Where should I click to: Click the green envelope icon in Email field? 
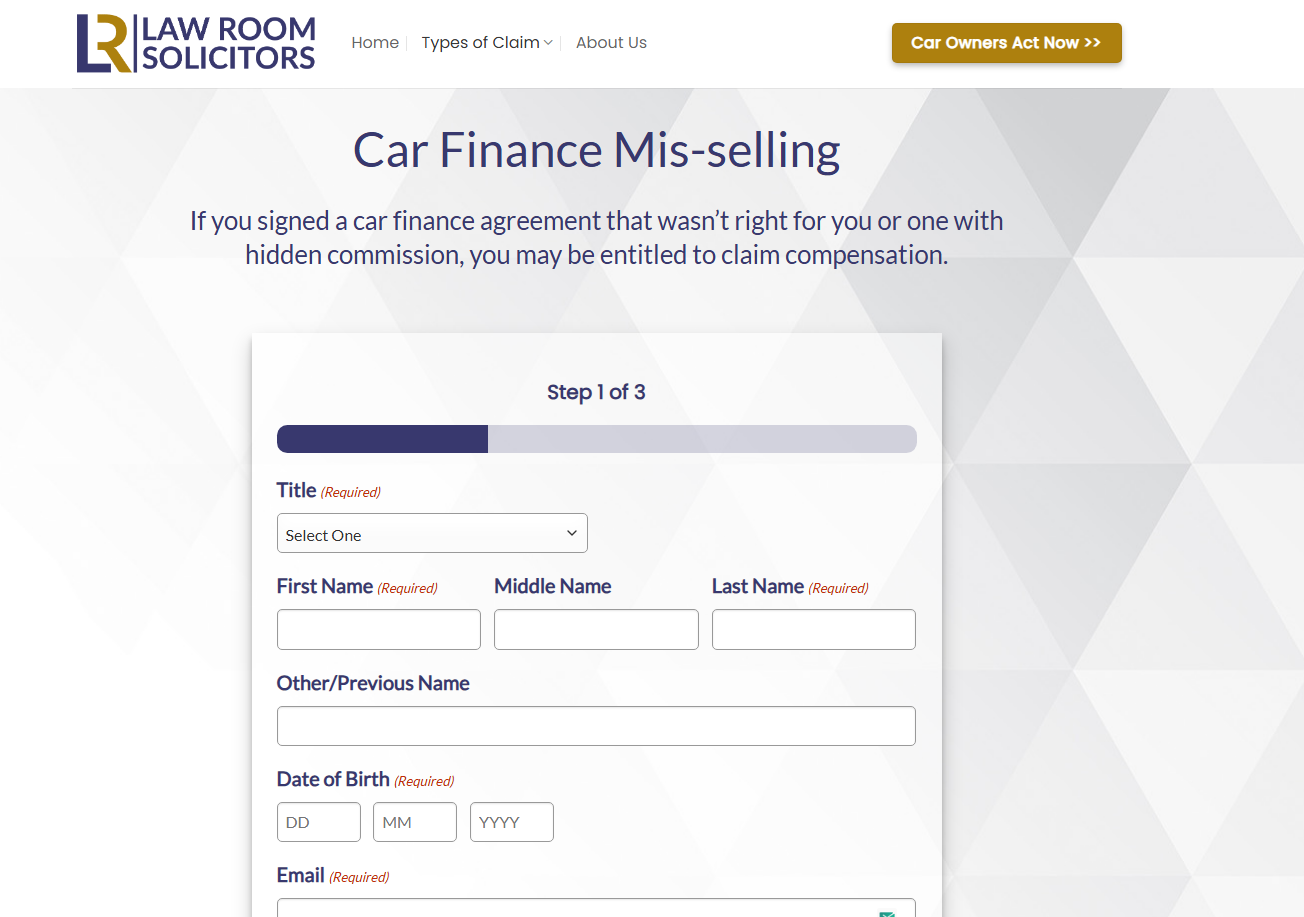coord(886,912)
